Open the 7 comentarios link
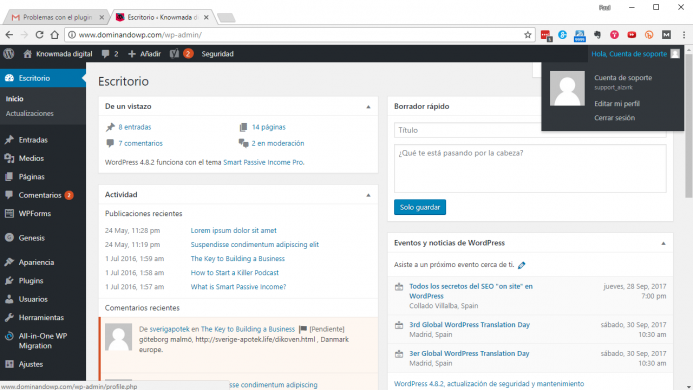Image resolution: width=693 pixels, height=390 pixels. [x=141, y=144]
